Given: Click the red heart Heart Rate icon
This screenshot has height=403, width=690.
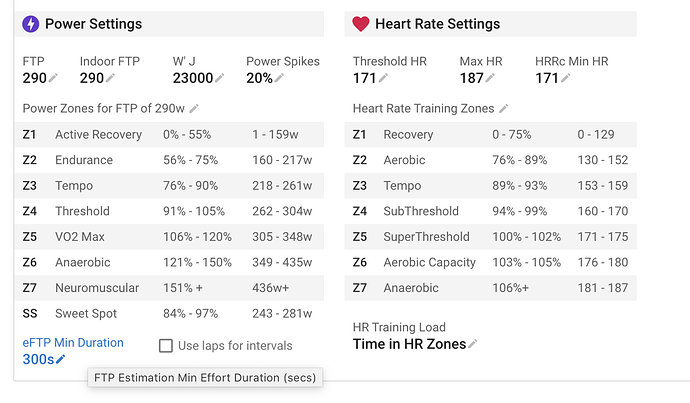Looking at the screenshot, I should 361,24.
